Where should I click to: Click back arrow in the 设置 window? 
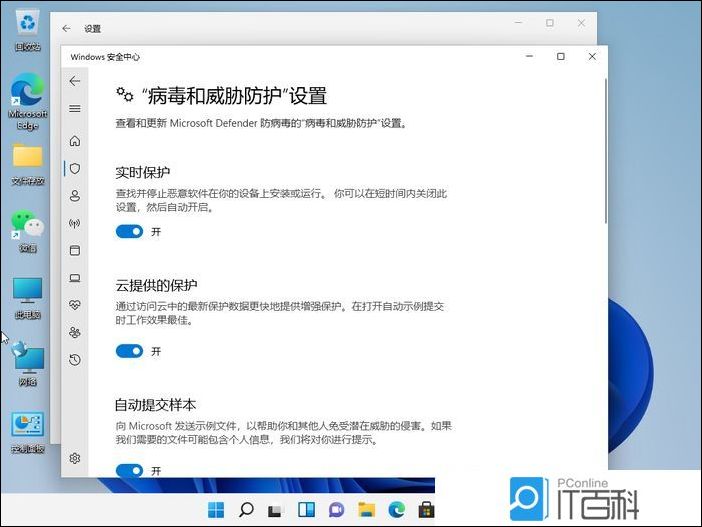(66, 29)
